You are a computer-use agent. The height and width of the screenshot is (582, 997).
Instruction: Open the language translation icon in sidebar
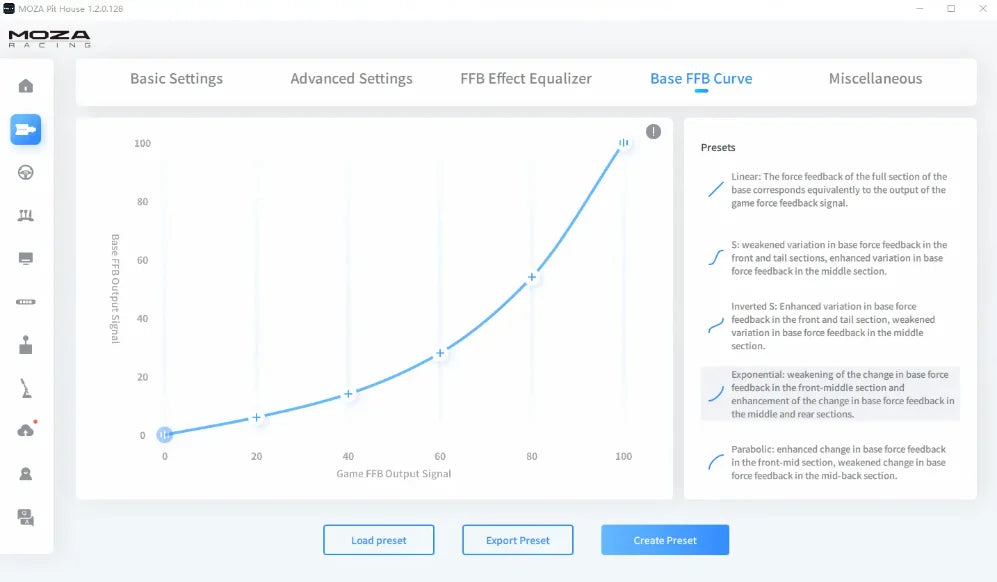click(x=26, y=517)
